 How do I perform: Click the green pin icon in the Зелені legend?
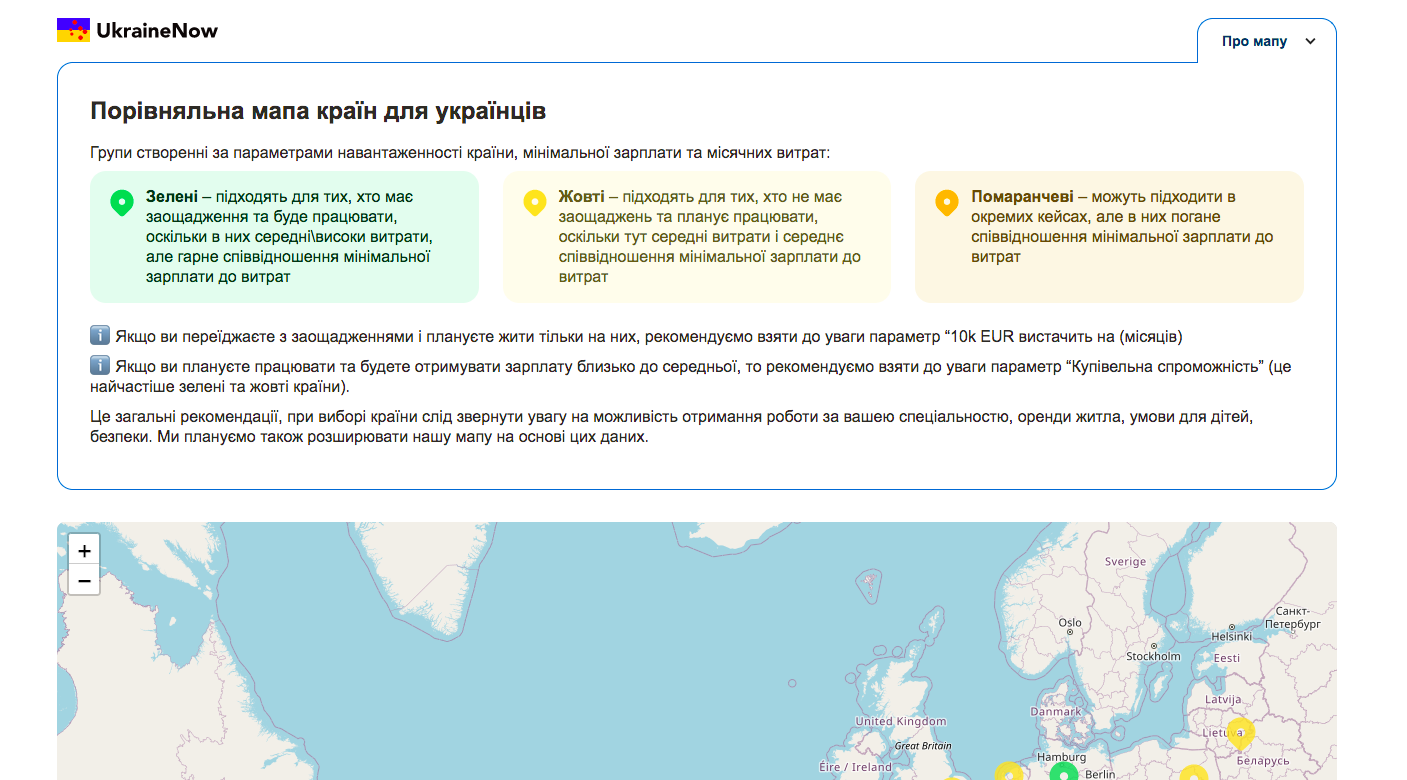click(122, 202)
